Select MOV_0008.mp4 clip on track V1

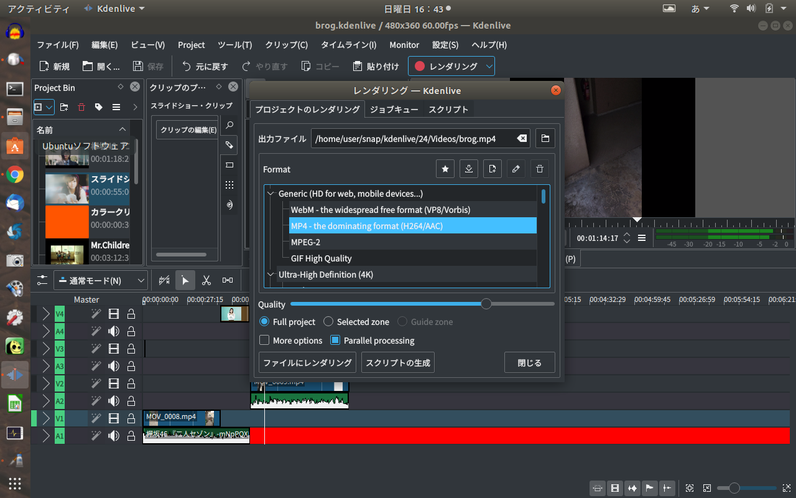[x=182, y=418]
